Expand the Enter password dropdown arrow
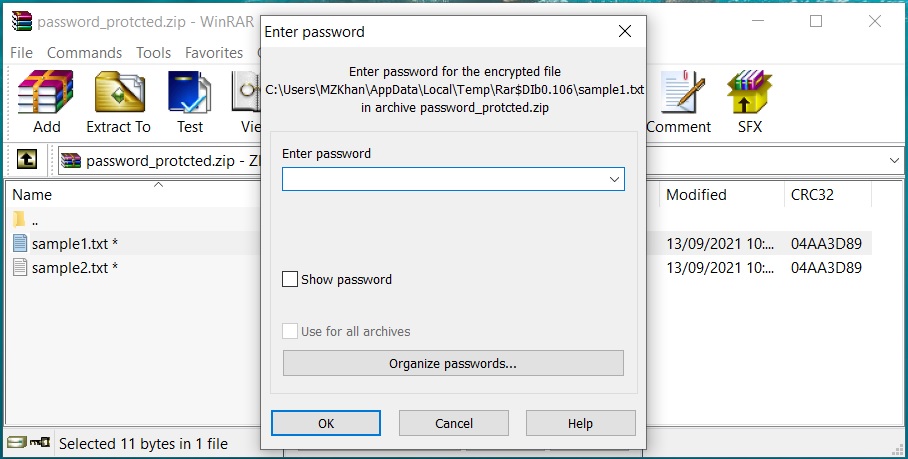 614,179
